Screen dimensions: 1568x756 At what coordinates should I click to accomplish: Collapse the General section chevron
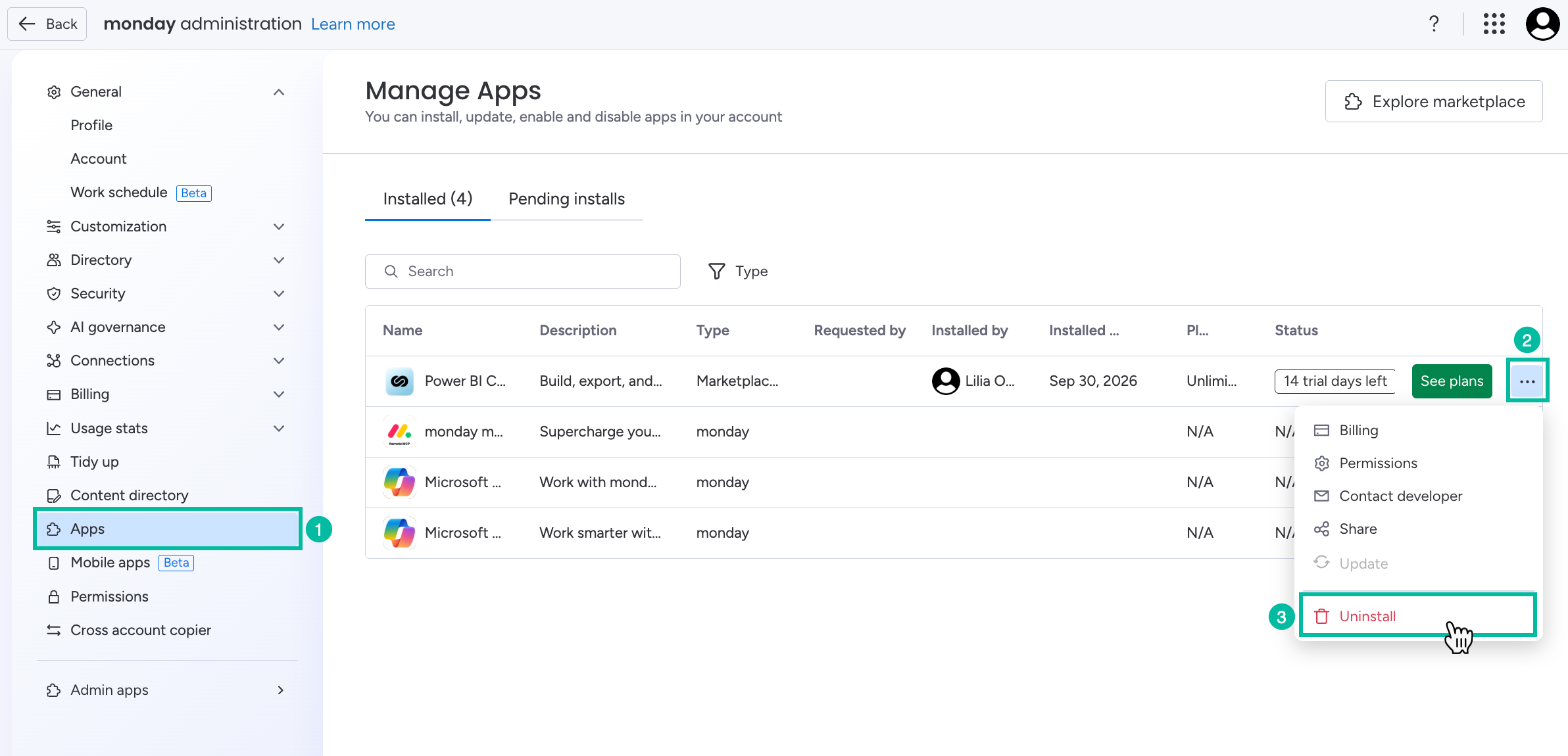tap(279, 92)
